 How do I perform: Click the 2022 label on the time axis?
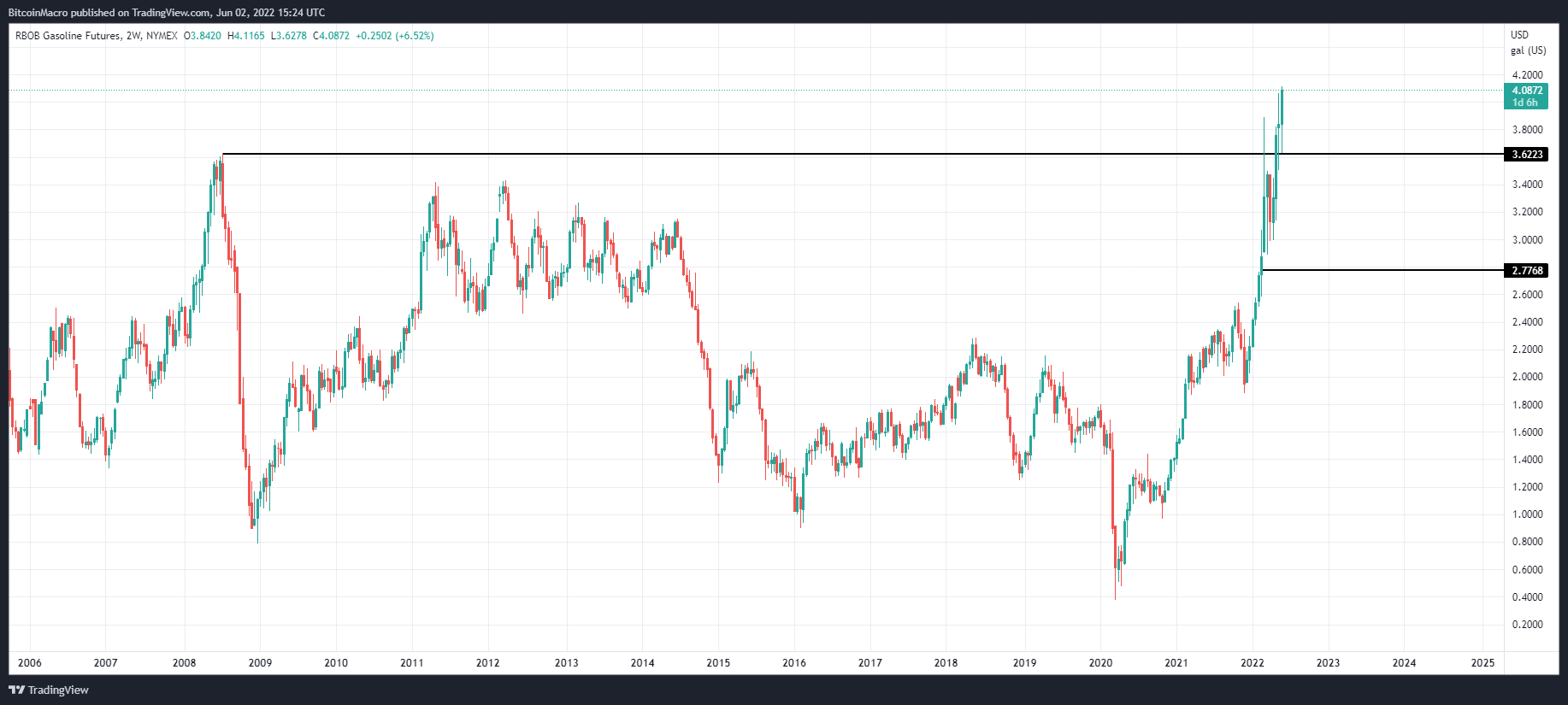1253,663
